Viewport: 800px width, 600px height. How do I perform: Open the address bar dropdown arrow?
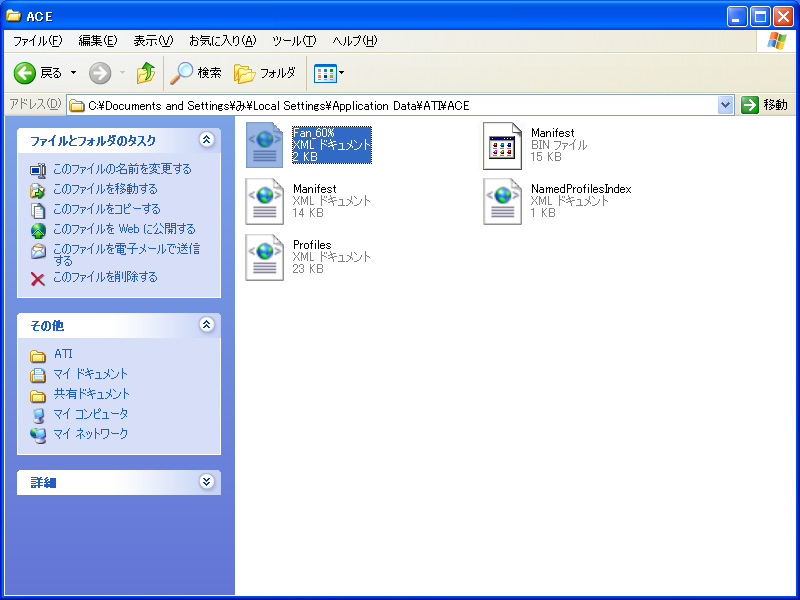pos(726,105)
